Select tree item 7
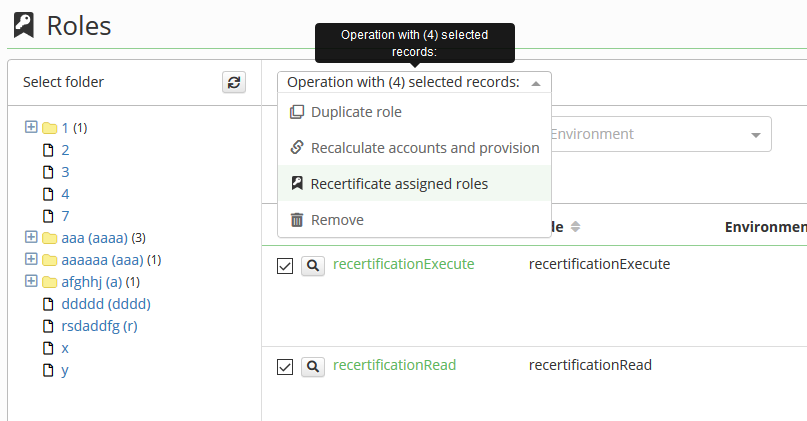Screen dimensions: 807x421 tap(65, 217)
